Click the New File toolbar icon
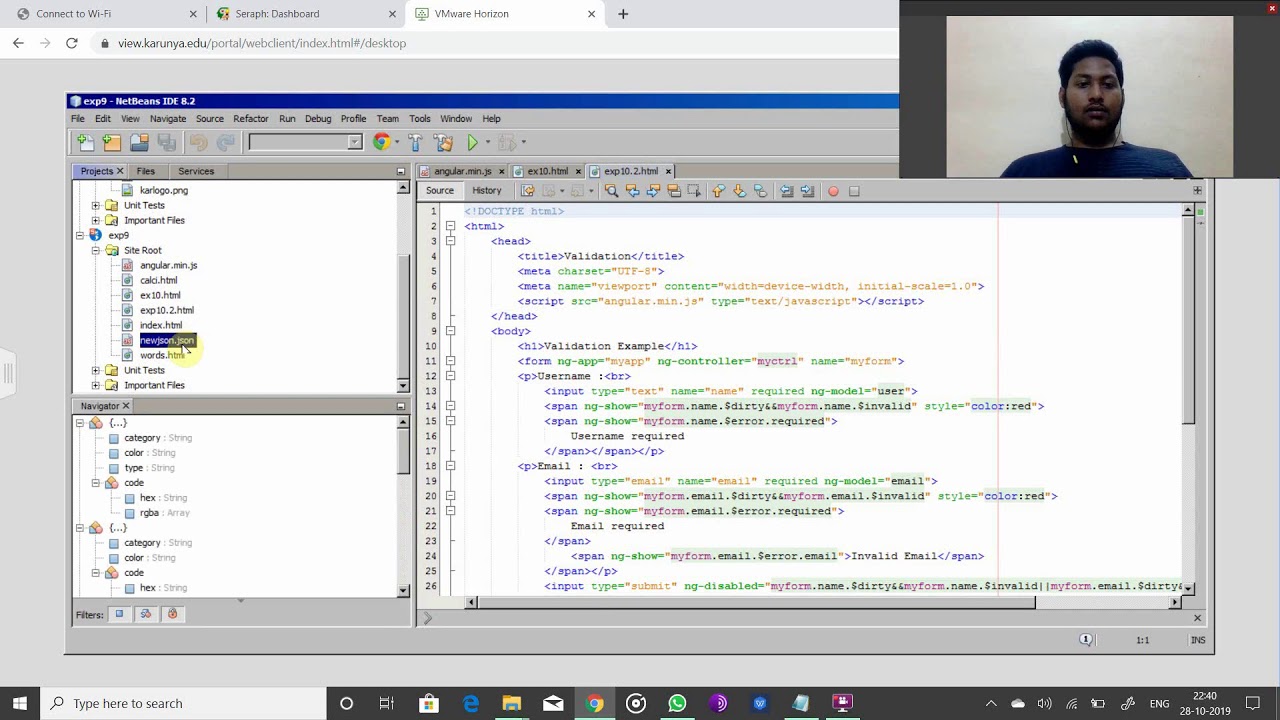This screenshot has width=1280, height=720. tap(85, 143)
